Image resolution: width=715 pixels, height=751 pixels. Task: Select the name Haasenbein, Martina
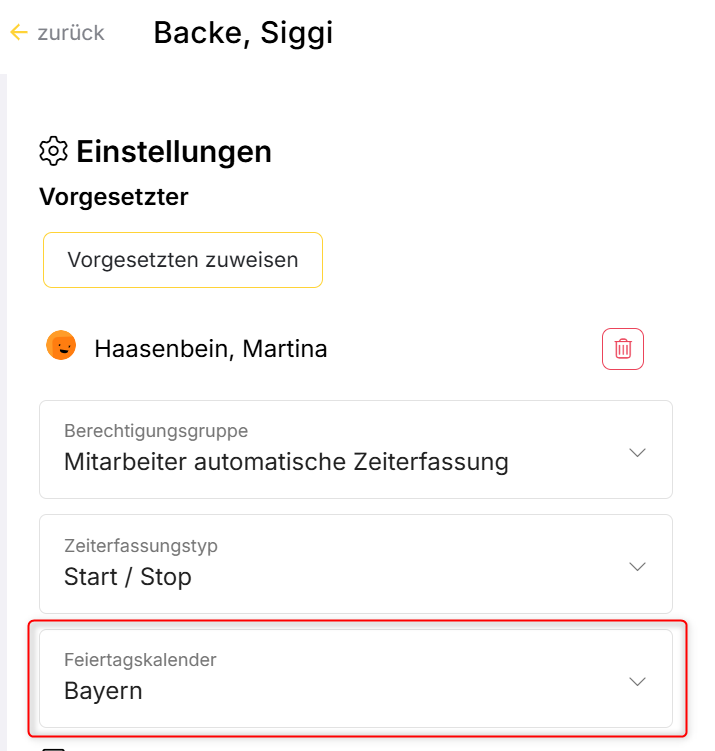(210, 349)
